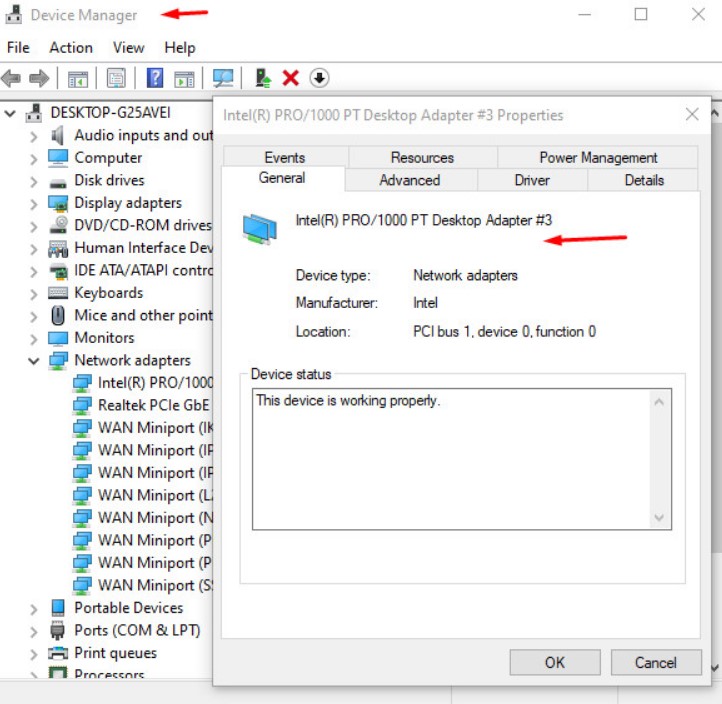722x704 pixels.
Task: Select the Human Interface Devices icon
Action: (x=58, y=249)
